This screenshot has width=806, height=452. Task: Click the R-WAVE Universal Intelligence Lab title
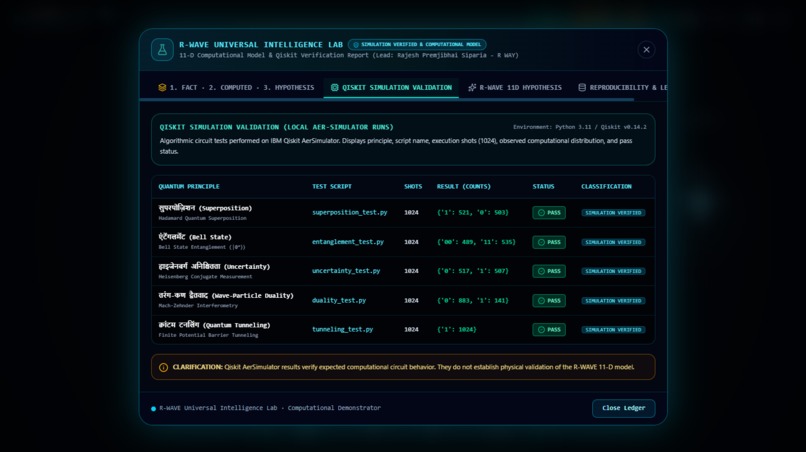coord(261,45)
